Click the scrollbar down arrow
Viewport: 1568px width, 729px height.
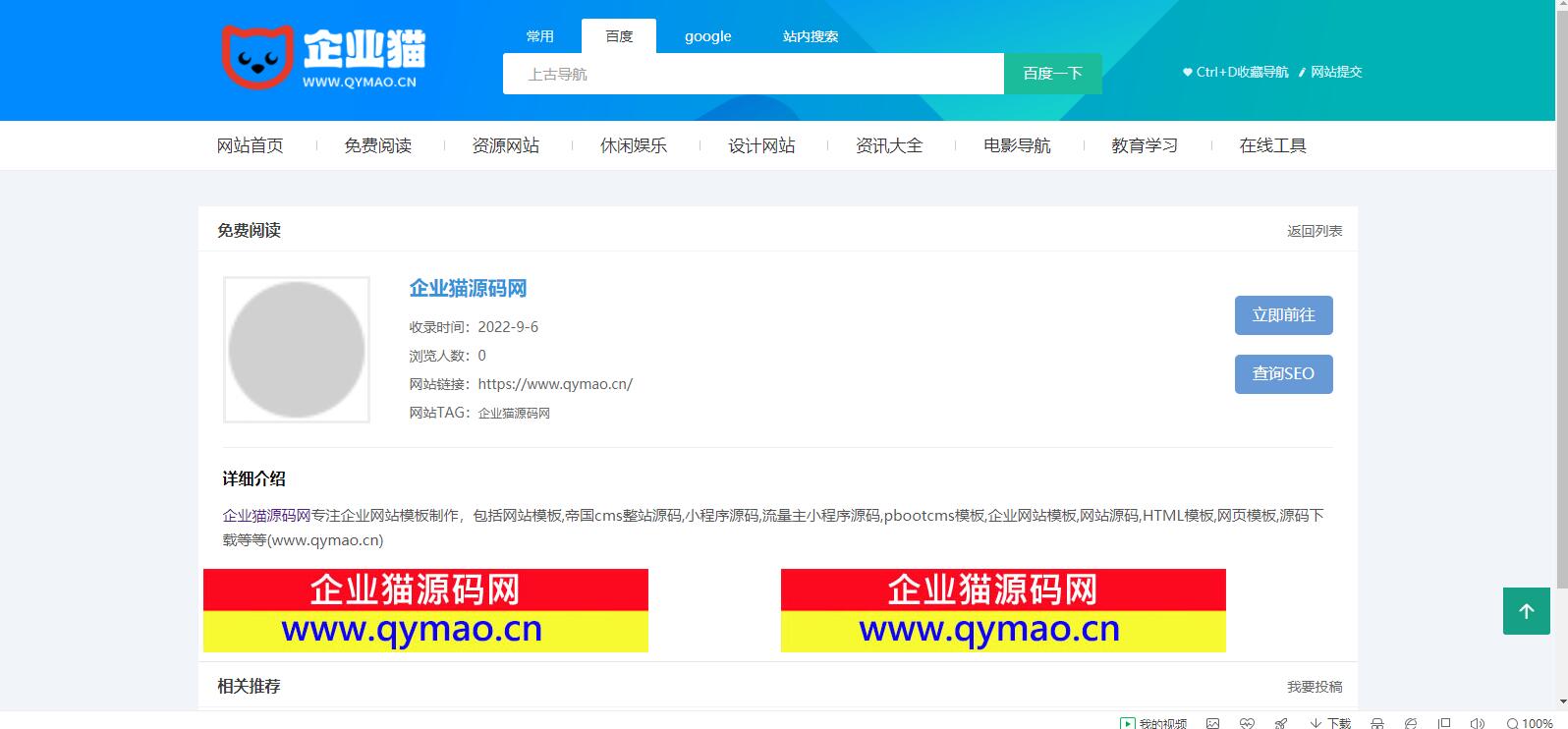click(1562, 701)
